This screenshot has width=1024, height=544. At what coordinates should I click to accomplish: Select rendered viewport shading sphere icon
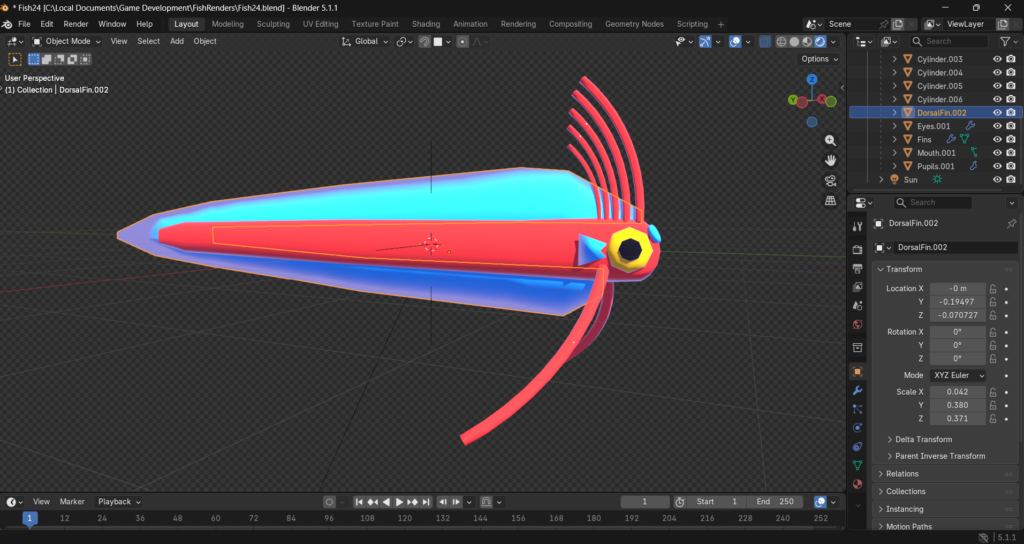click(820, 41)
